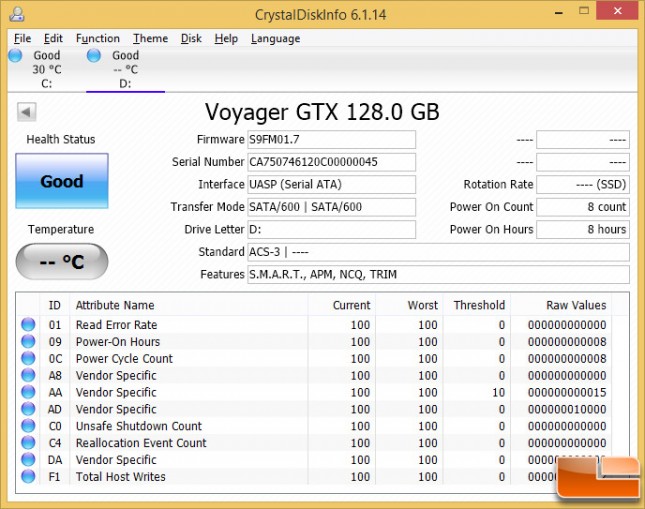Click status orb of AD Vendor Specific row
The image size is (645, 509).
(x=28, y=409)
